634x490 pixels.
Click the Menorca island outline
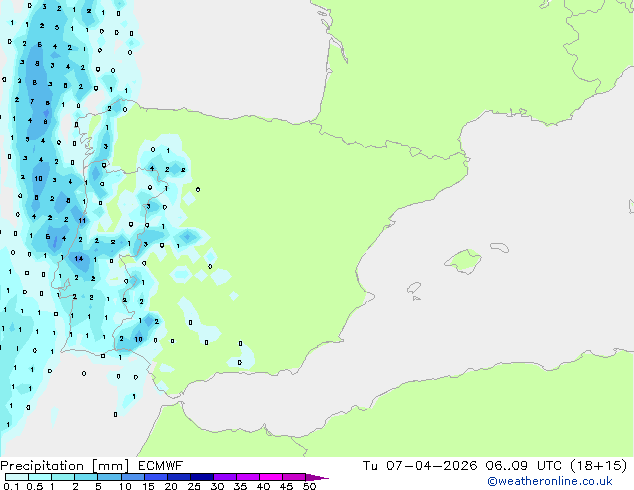[x=499, y=247]
